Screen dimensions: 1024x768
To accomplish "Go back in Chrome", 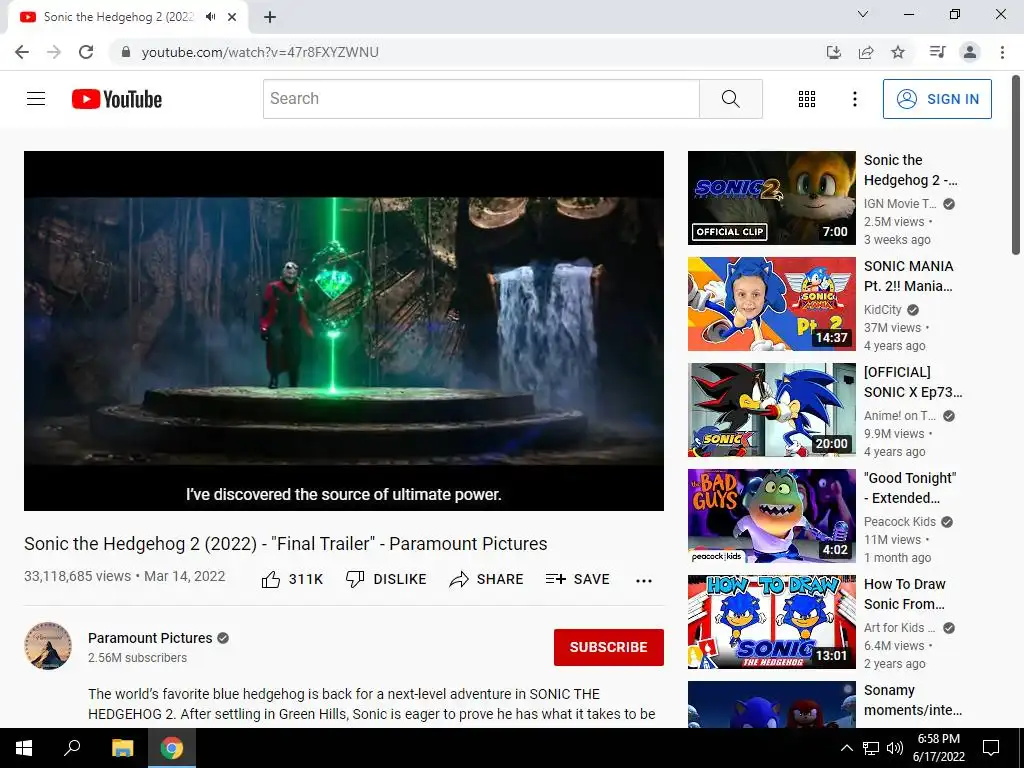I will click(22, 52).
